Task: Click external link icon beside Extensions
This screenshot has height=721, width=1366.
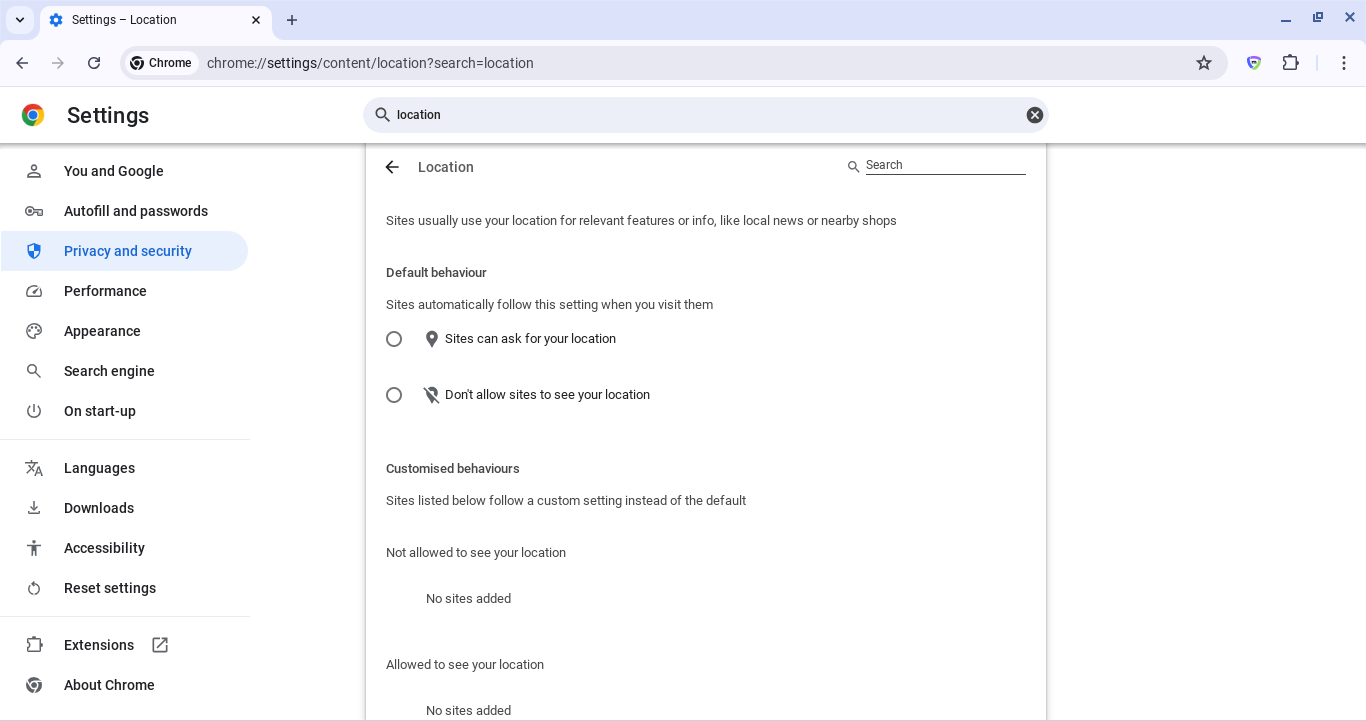Action: pyautogui.click(x=160, y=645)
